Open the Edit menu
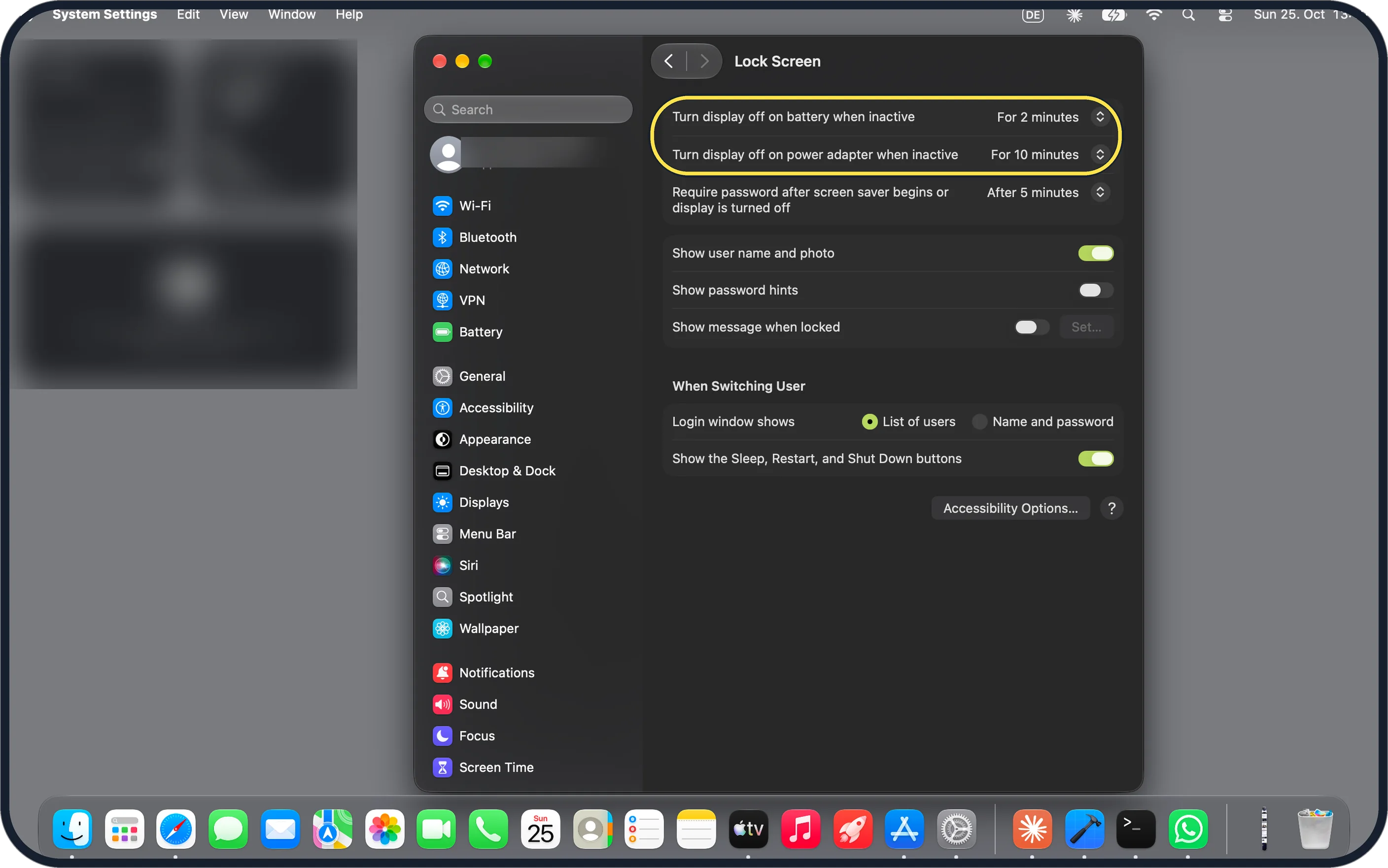The width and height of the screenshot is (1388, 868). (x=188, y=14)
